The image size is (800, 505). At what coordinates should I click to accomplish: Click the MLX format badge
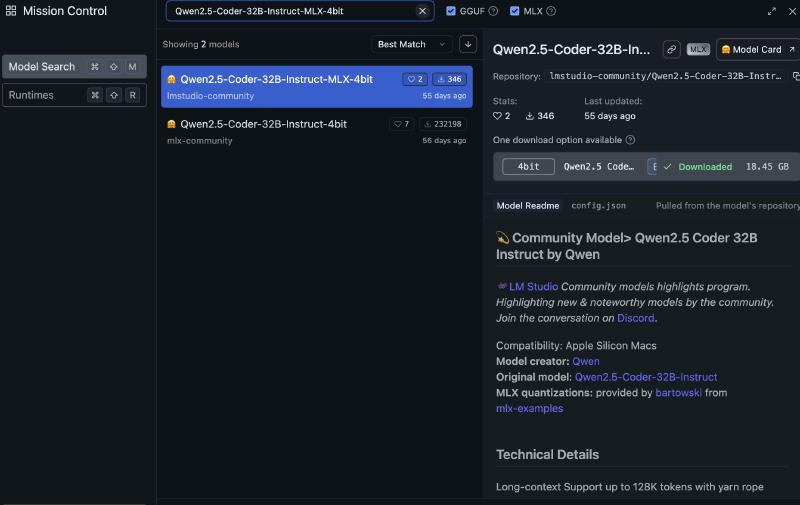(x=698, y=49)
